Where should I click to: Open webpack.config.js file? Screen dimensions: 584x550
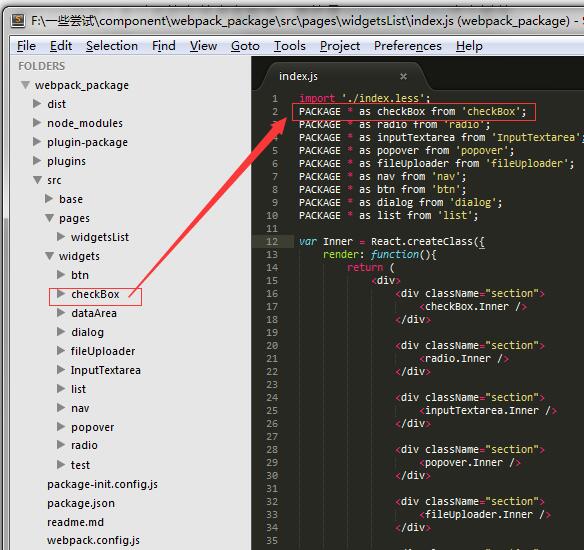pyautogui.click(x=93, y=540)
